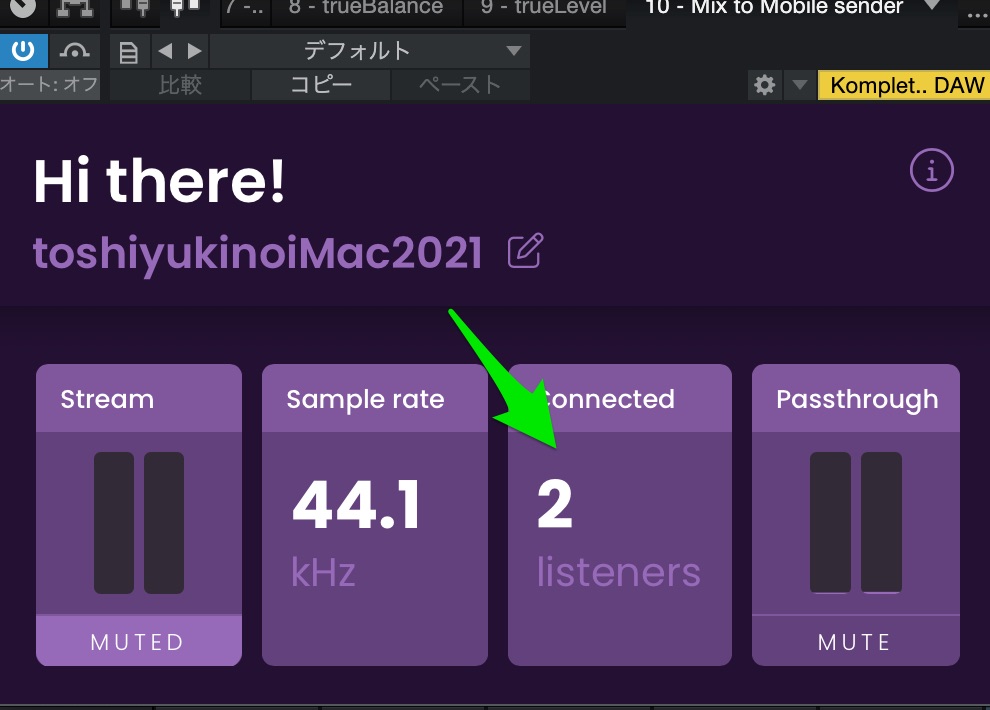The image size is (990, 710).
Task: Toggle the plugin power bypass button
Action: (x=23, y=51)
